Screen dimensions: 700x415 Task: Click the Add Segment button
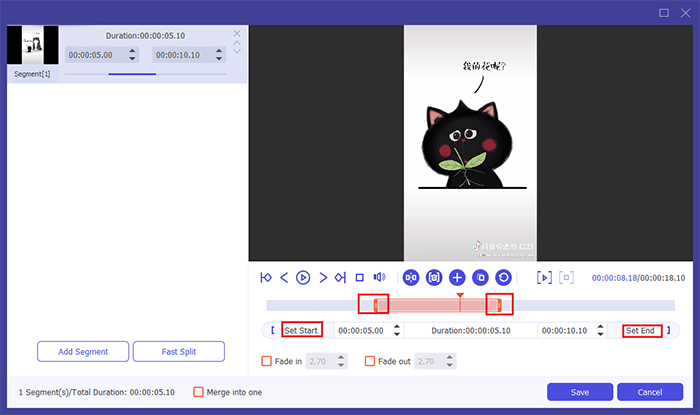[83, 352]
